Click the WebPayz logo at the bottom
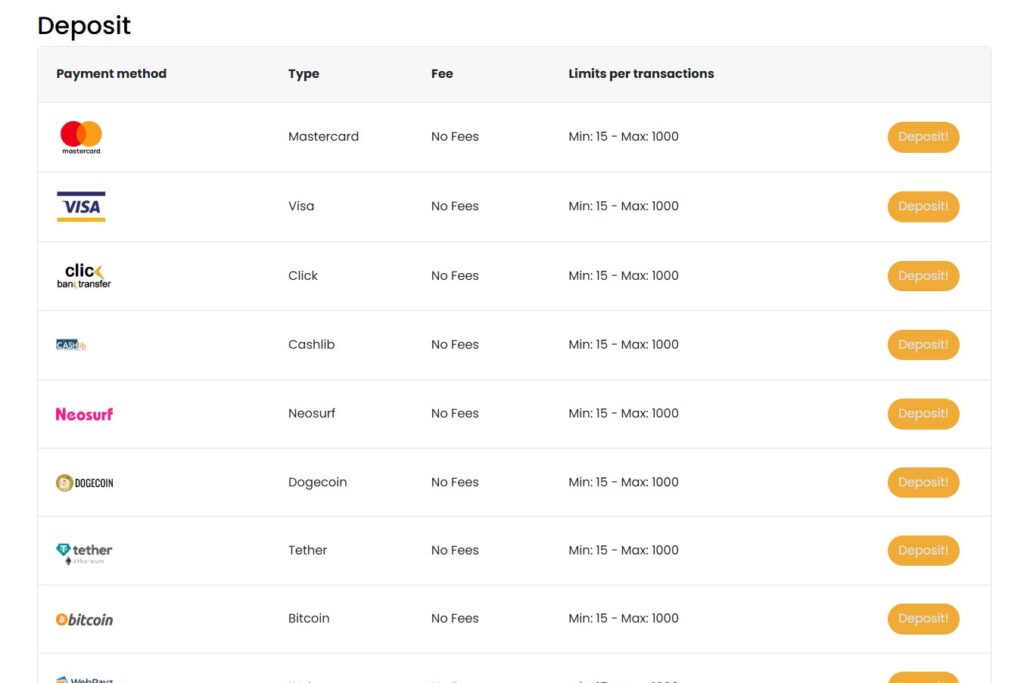Image resolution: width=1024 pixels, height=683 pixels. point(84,678)
